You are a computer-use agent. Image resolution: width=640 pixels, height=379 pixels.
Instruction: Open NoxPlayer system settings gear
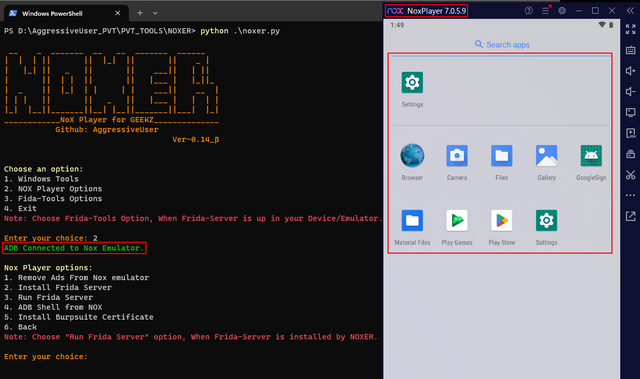pos(562,11)
